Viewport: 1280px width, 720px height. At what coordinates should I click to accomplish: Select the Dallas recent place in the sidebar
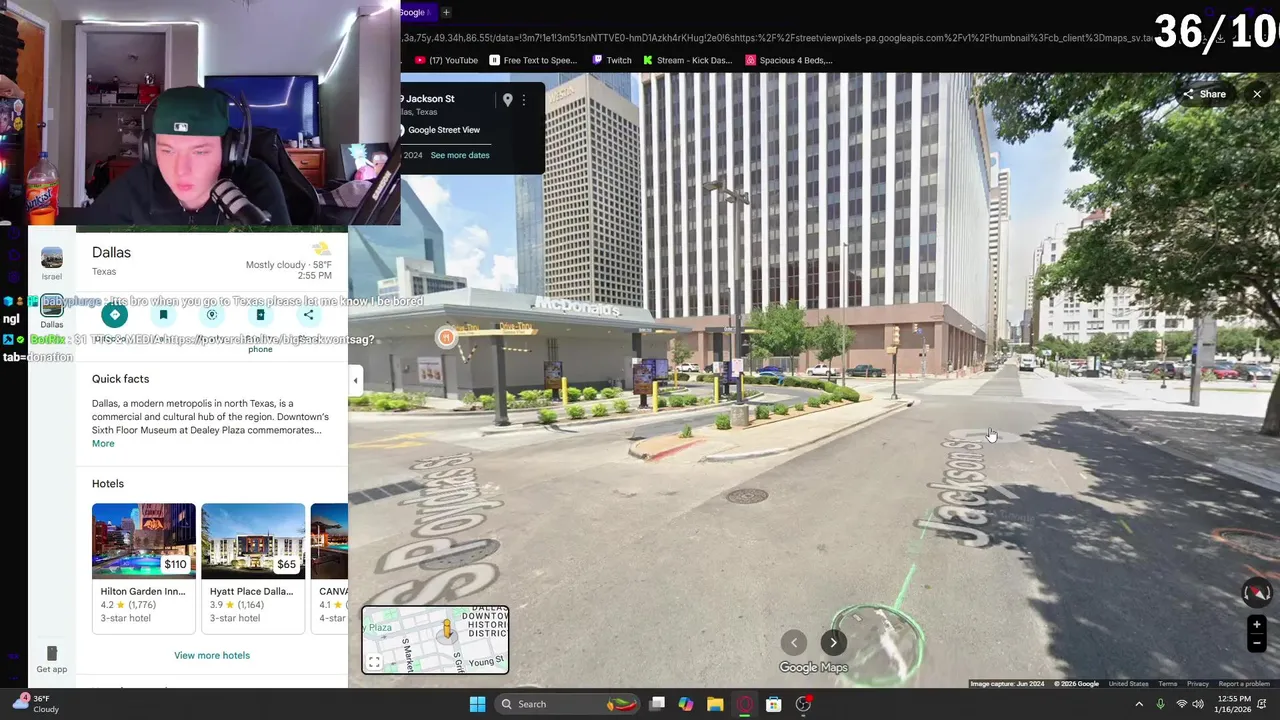point(52,311)
